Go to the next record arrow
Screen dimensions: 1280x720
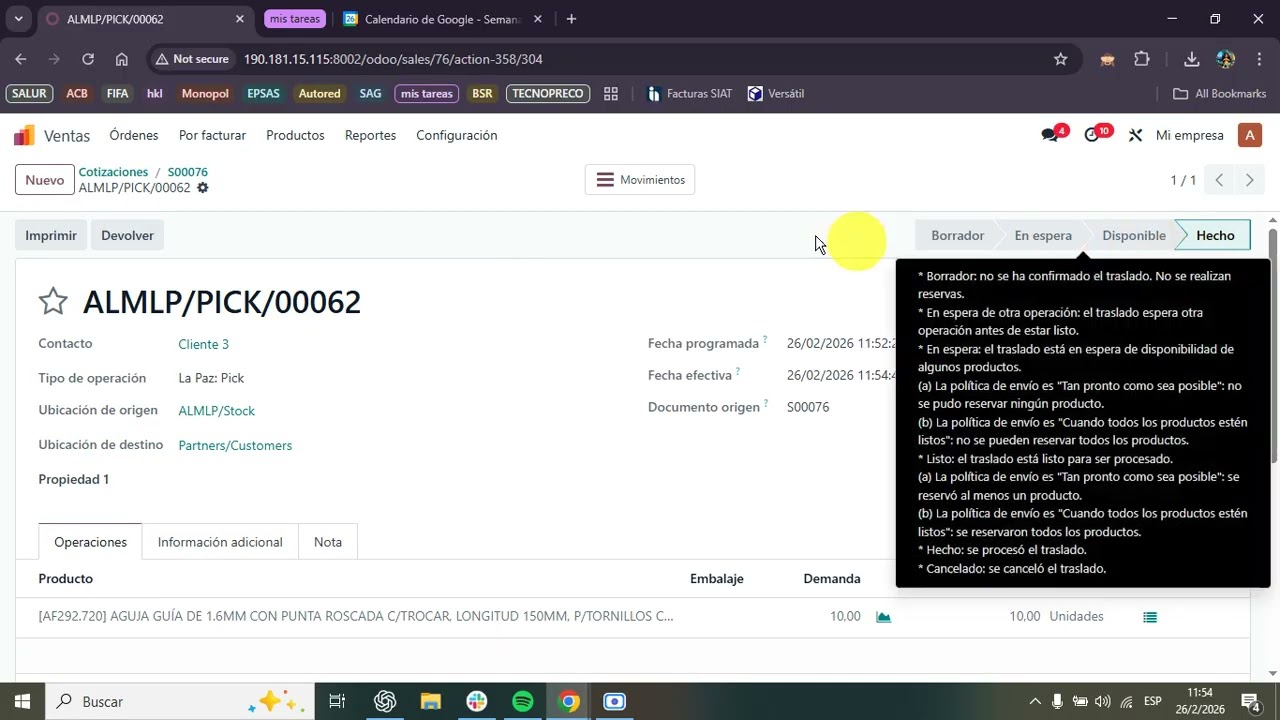[1249, 180]
